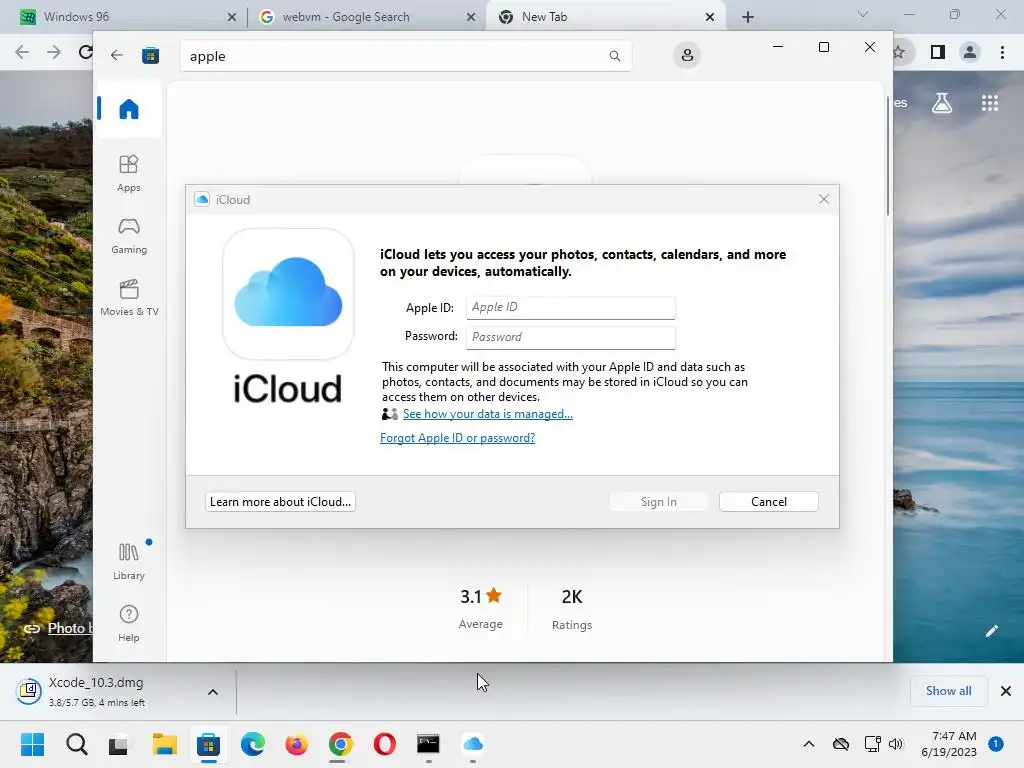Open Task View on taskbar
Screen dimensions: 1024x768
point(119,744)
